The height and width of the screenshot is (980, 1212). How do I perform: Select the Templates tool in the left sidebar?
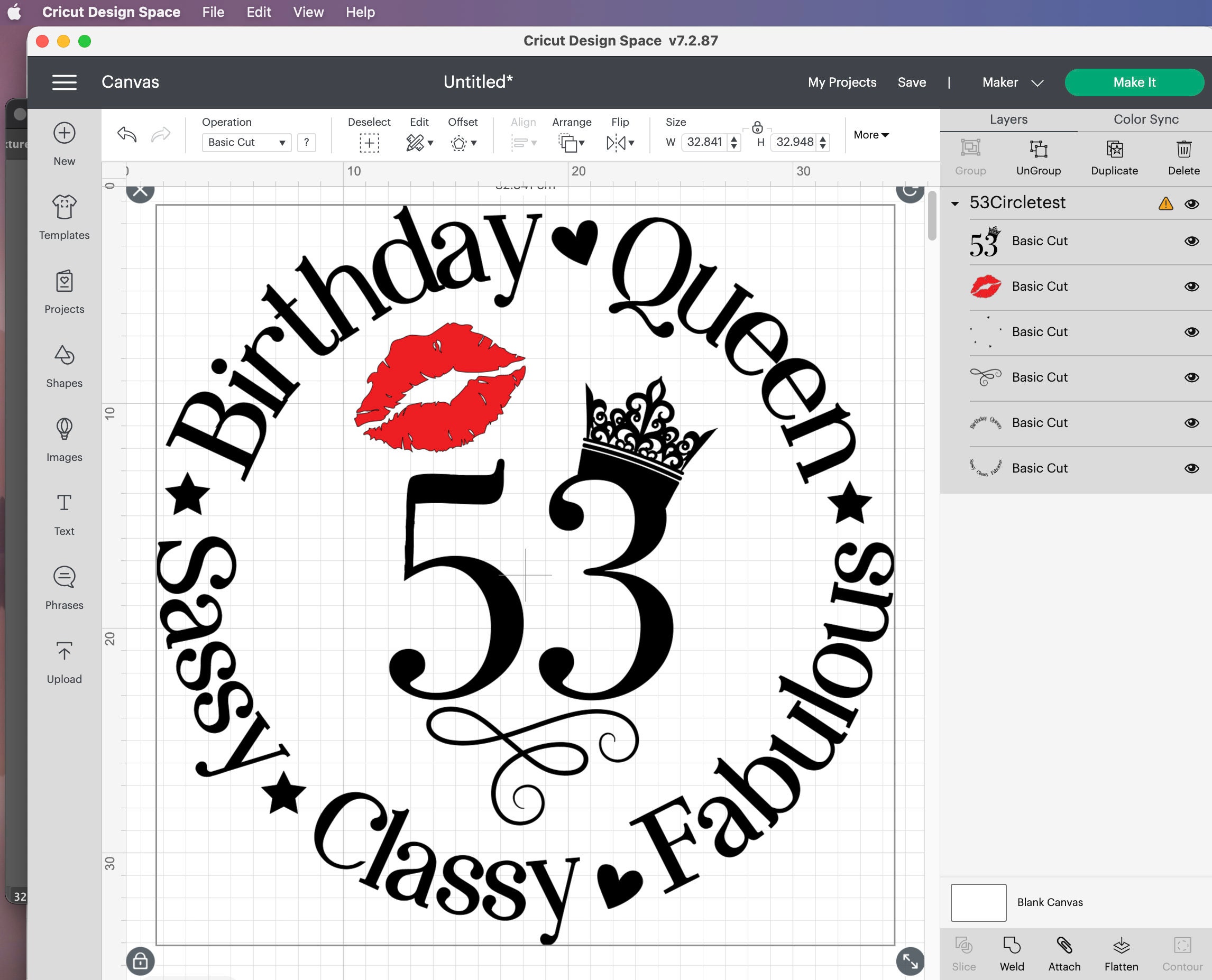pos(64,217)
